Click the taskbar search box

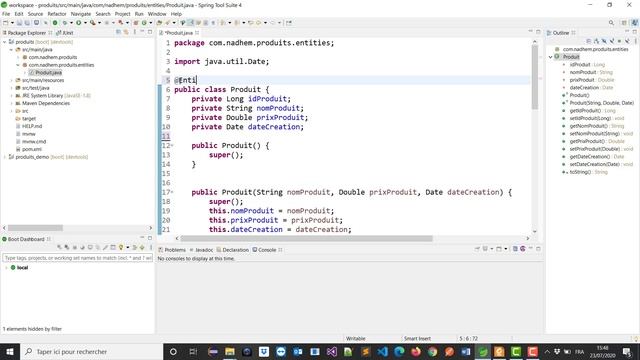(x=91, y=351)
